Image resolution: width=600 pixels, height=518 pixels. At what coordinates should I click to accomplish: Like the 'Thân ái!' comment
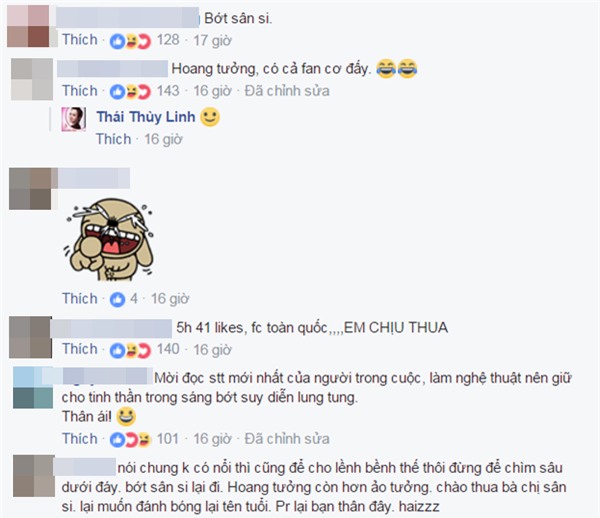coord(80,439)
